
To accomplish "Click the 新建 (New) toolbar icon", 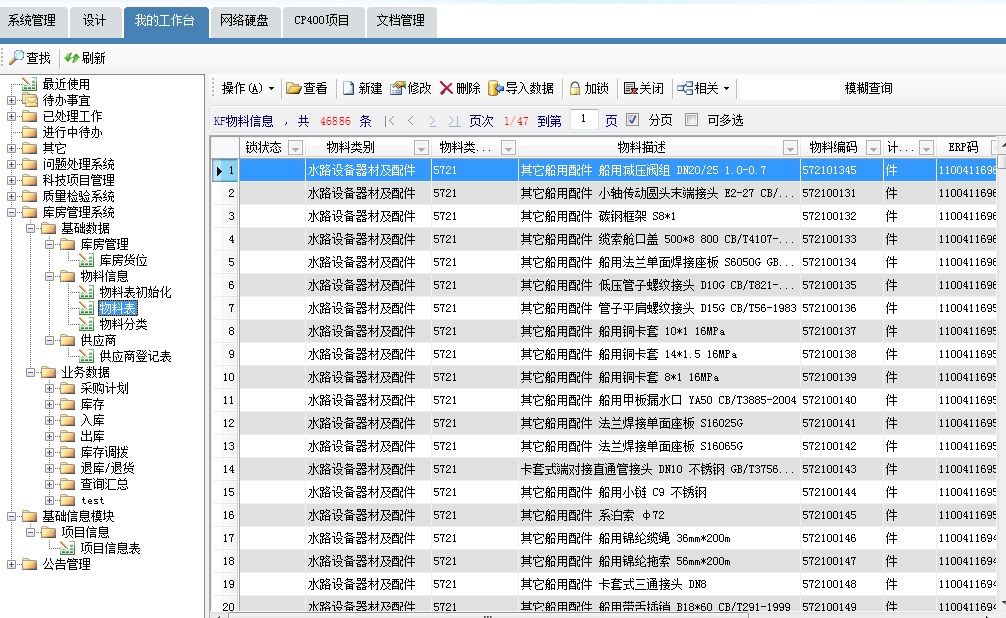I will pyautogui.click(x=349, y=88).
